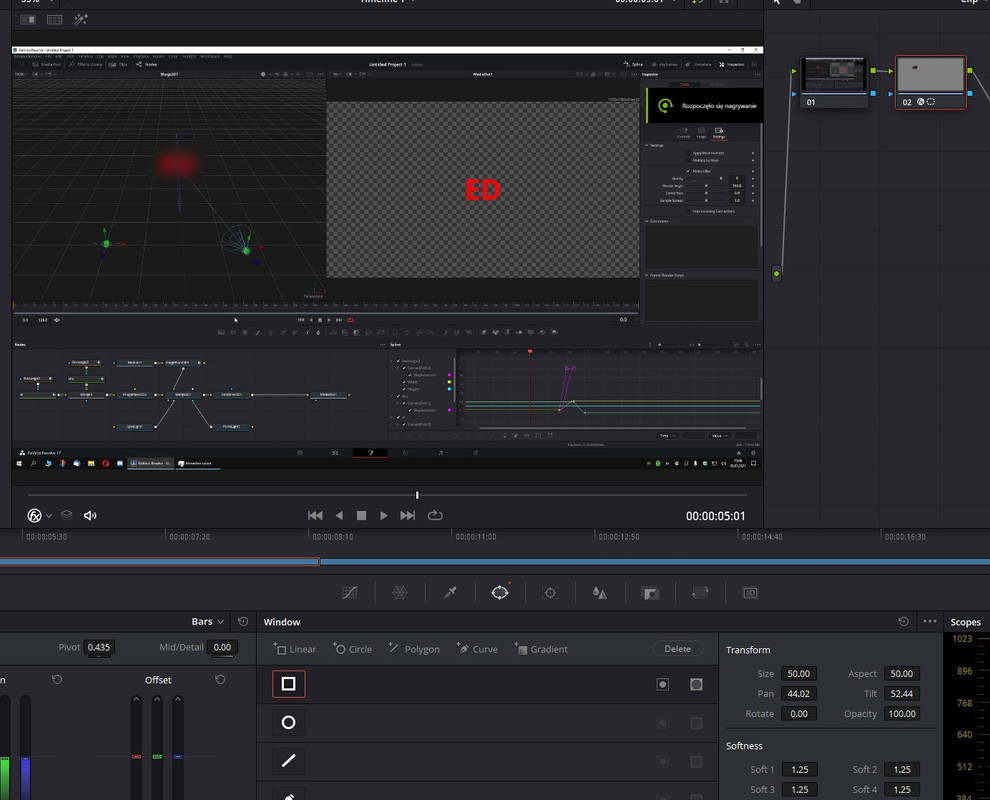The height and width of the screenshot is (800, 990).
Task: Add a Linear window
Action: 295,648
